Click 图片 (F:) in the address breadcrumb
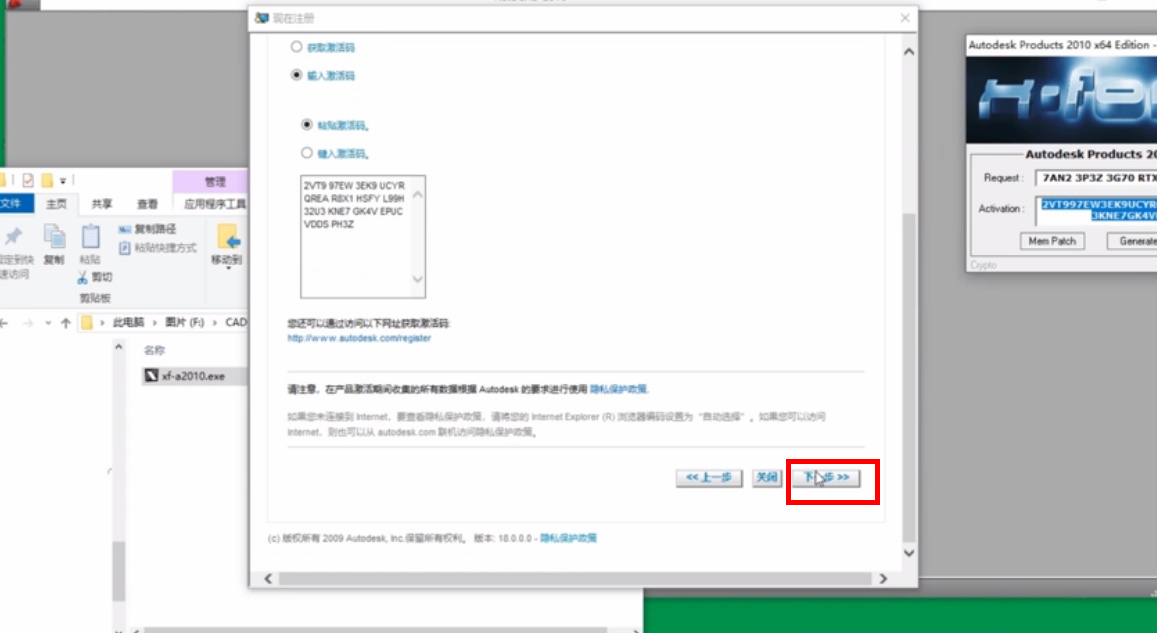This screenshot has width=1157, height=633. pos(184,322)
